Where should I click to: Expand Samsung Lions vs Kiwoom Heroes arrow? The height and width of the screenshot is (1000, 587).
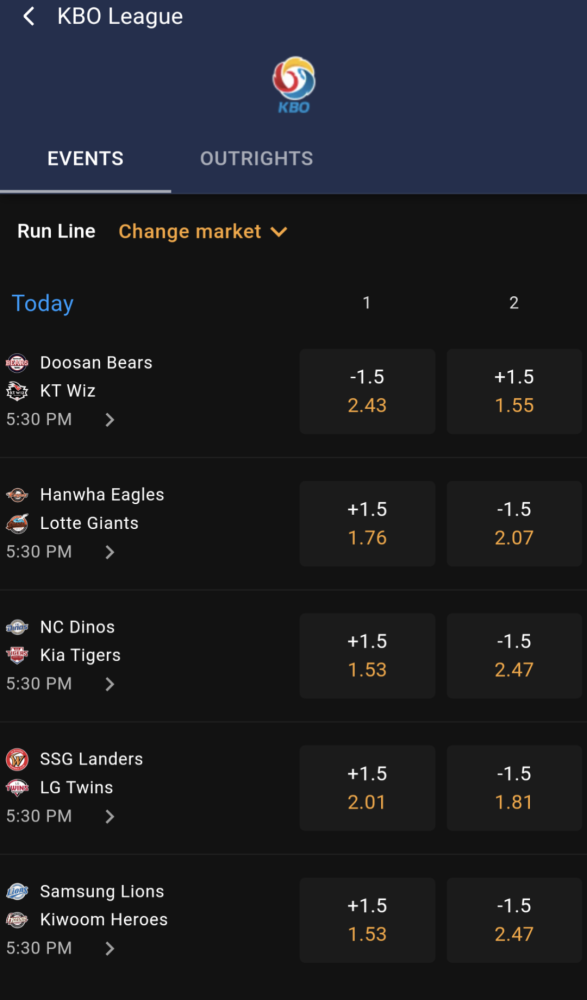[x=110, y=949]
